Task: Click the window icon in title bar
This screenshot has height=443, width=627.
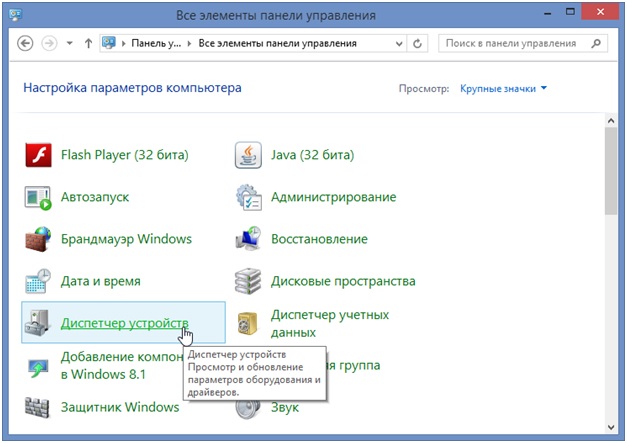Action: [x=15, y=14]
